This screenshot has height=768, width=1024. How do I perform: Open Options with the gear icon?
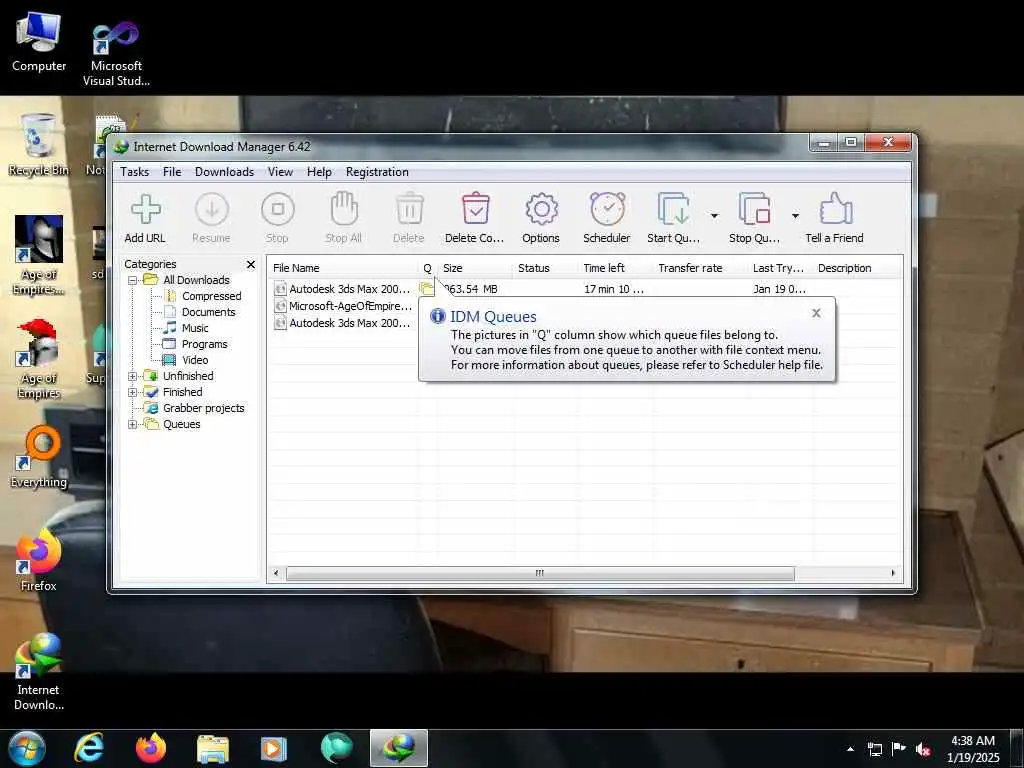pyautogui.click(x=541, y=210)
